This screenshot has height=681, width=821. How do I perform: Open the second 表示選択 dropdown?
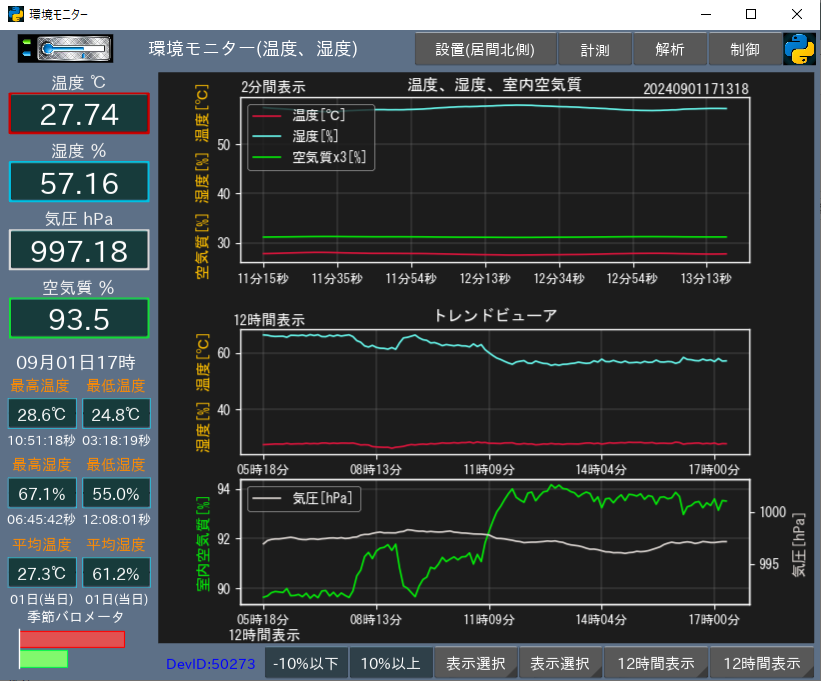point(560,663)
